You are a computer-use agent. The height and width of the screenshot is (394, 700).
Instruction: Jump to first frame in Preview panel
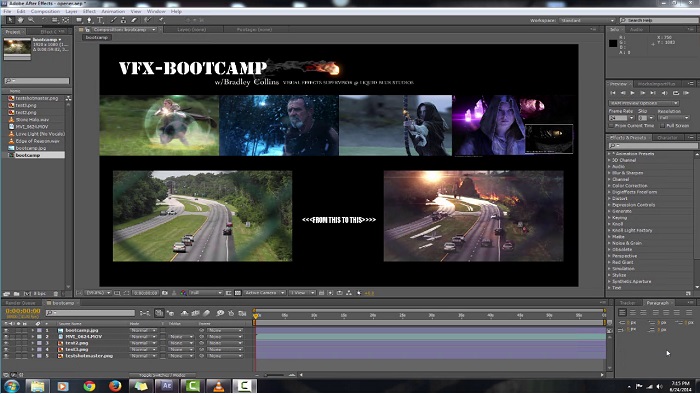[x=612, y=93]
